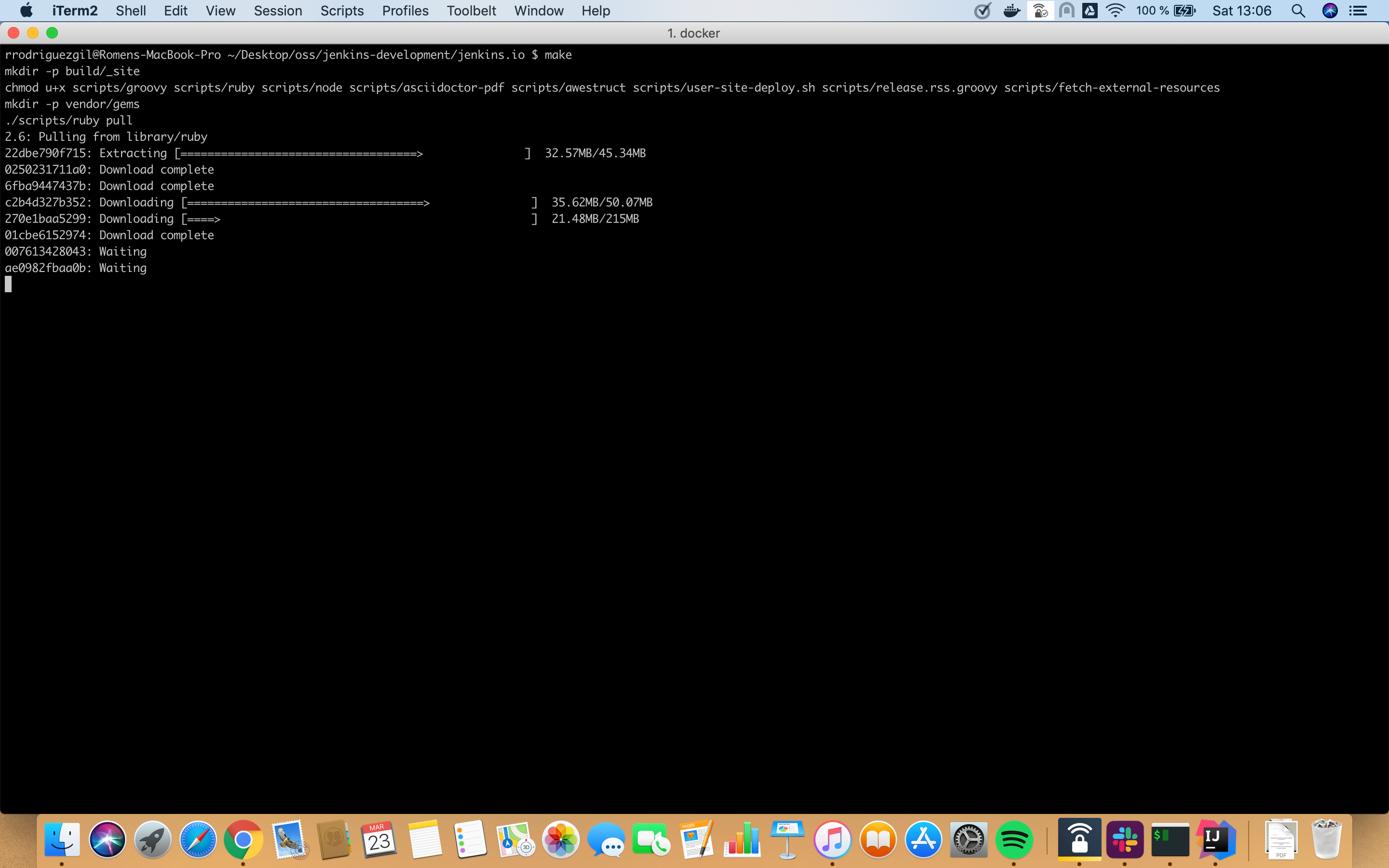The height and width of the screenshot is (868, 1389).
Task: Launch Slack from the dock
Action: [1124, 838]
